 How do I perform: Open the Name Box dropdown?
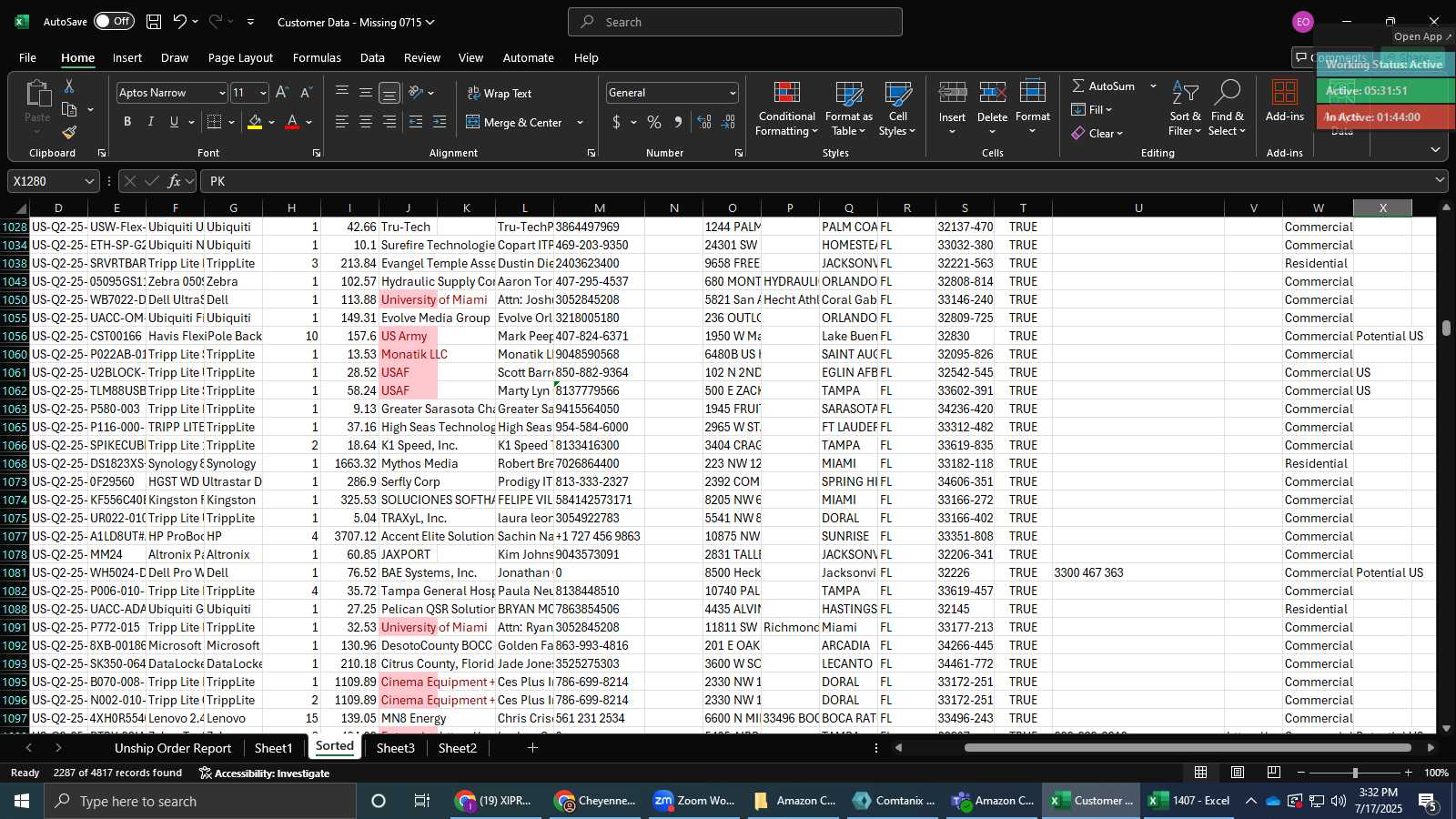pos(88,181)
